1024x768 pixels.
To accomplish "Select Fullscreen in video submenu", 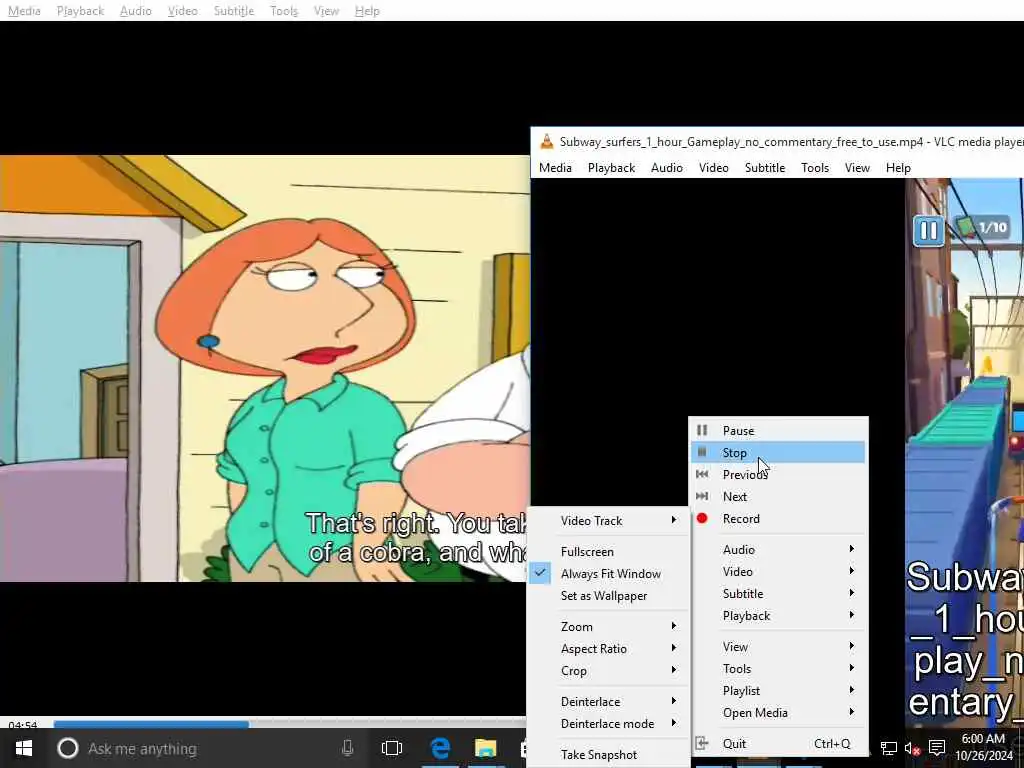I will (609, 552).
